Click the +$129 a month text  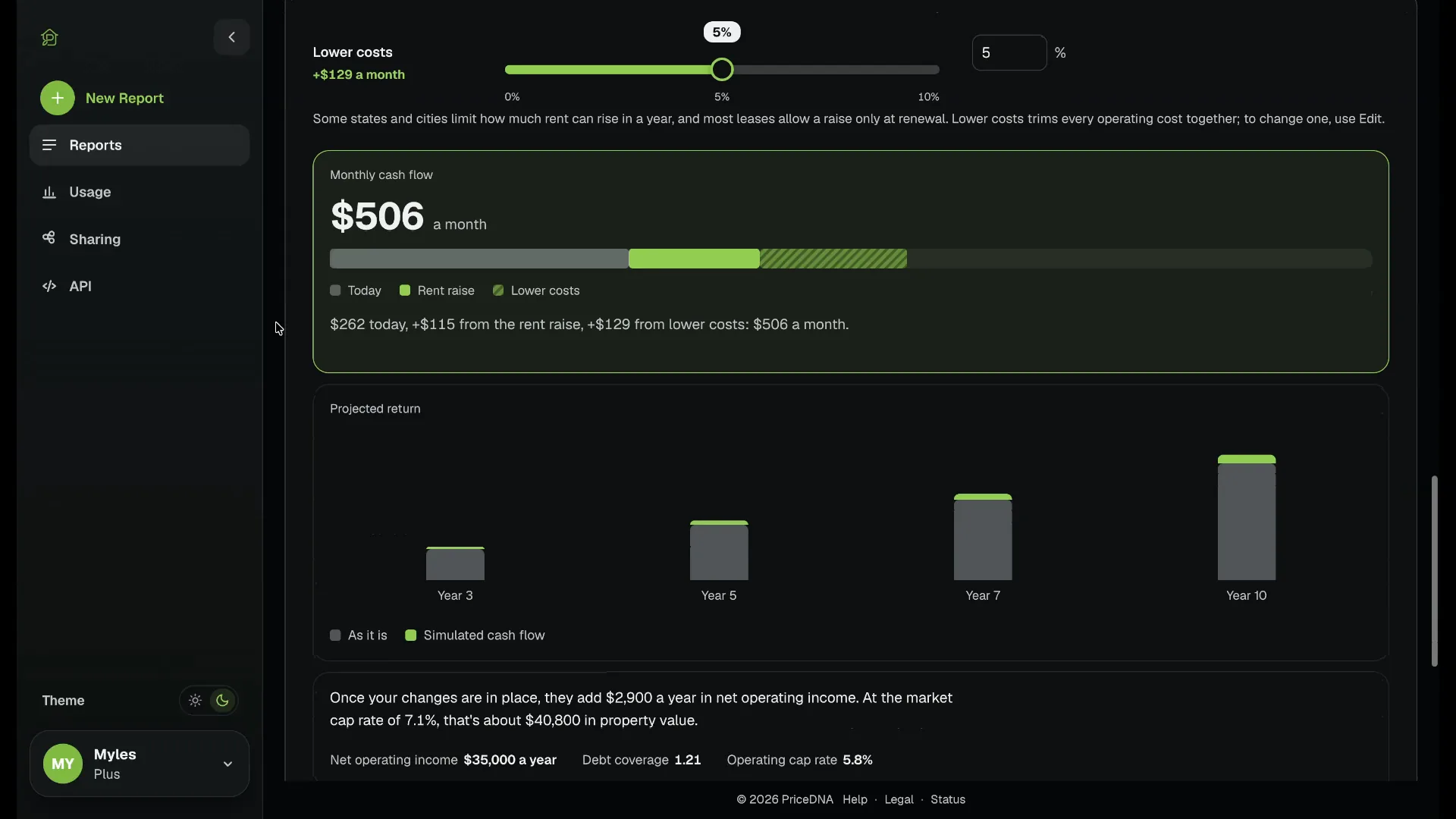coord(359,74)
